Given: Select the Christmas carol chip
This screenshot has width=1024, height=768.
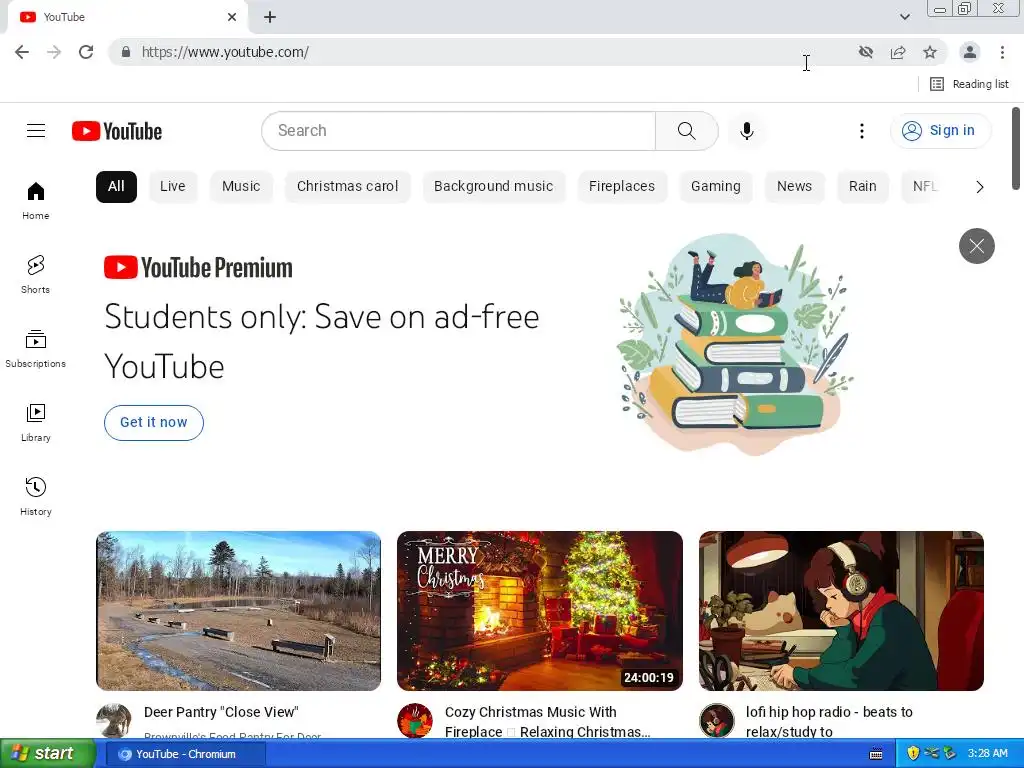Looking at the screenshot, I should point(347,187).
